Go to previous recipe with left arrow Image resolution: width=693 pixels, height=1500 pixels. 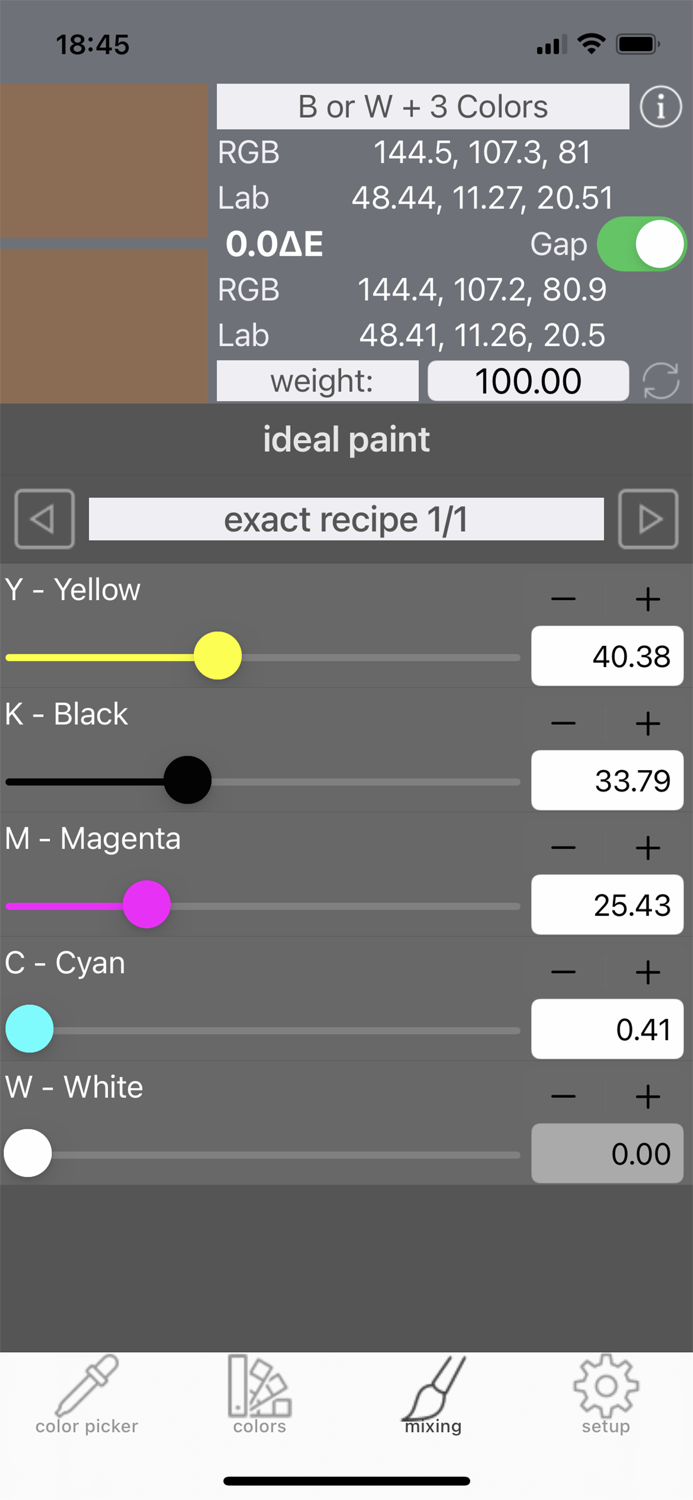point(44,519)
